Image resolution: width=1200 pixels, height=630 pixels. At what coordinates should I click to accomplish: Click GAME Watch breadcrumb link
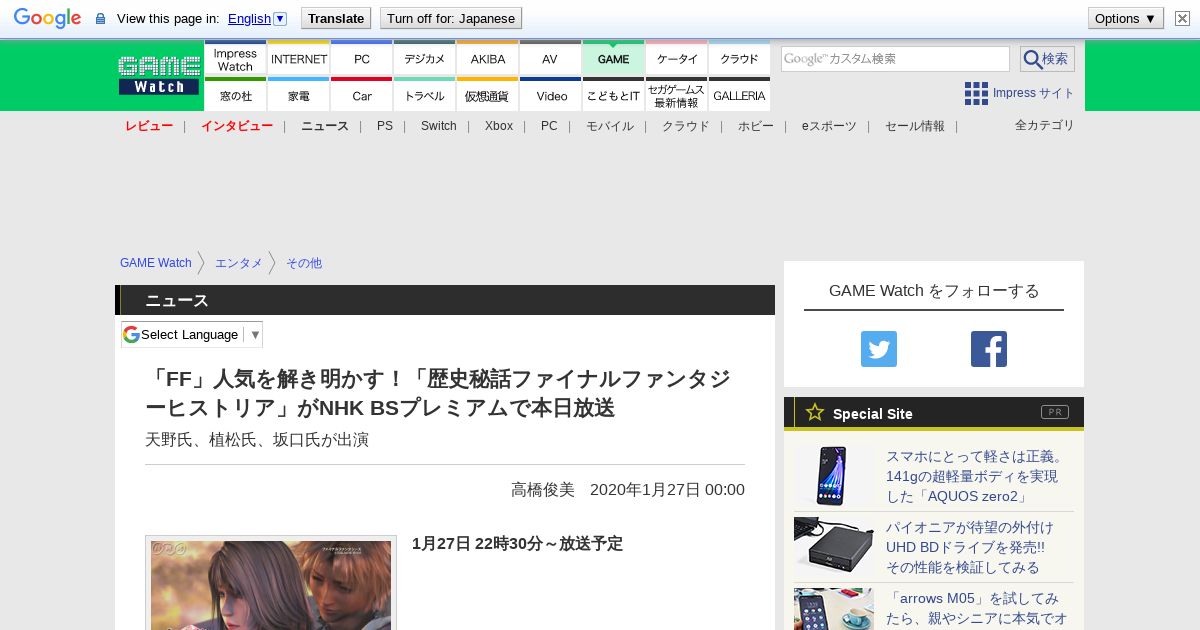click(x=156, y=263)
